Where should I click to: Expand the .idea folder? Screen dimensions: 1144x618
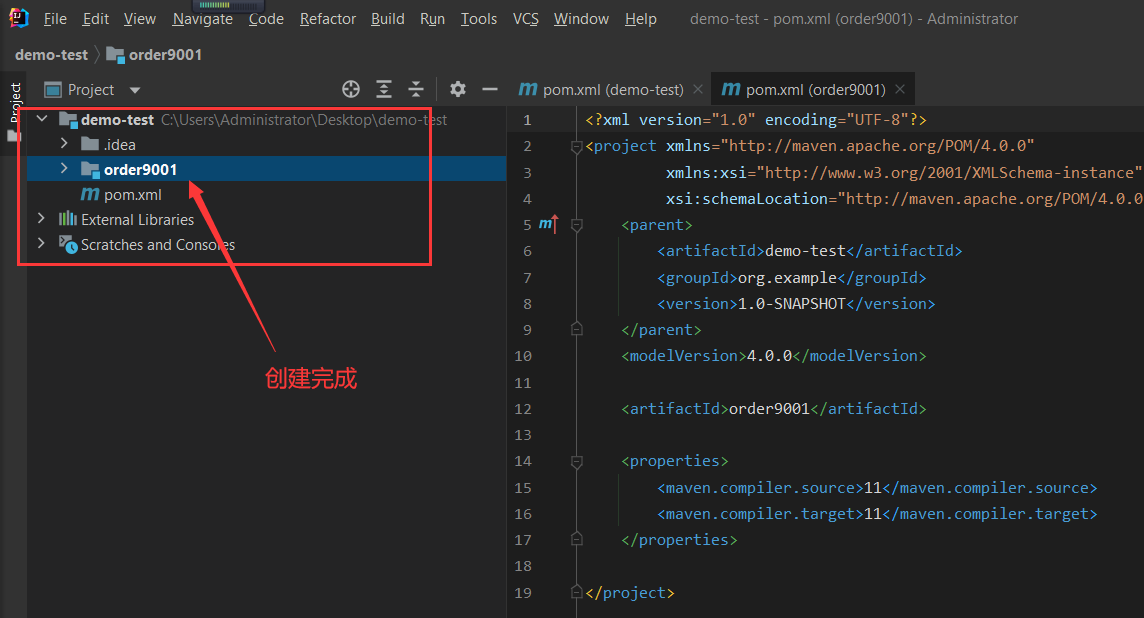pos(64,143)
